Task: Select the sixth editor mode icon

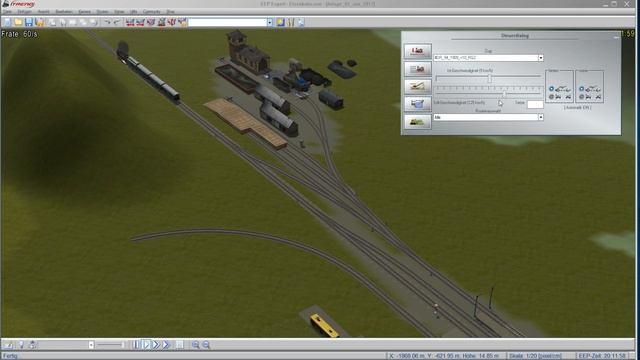Action: coord(182,22)
